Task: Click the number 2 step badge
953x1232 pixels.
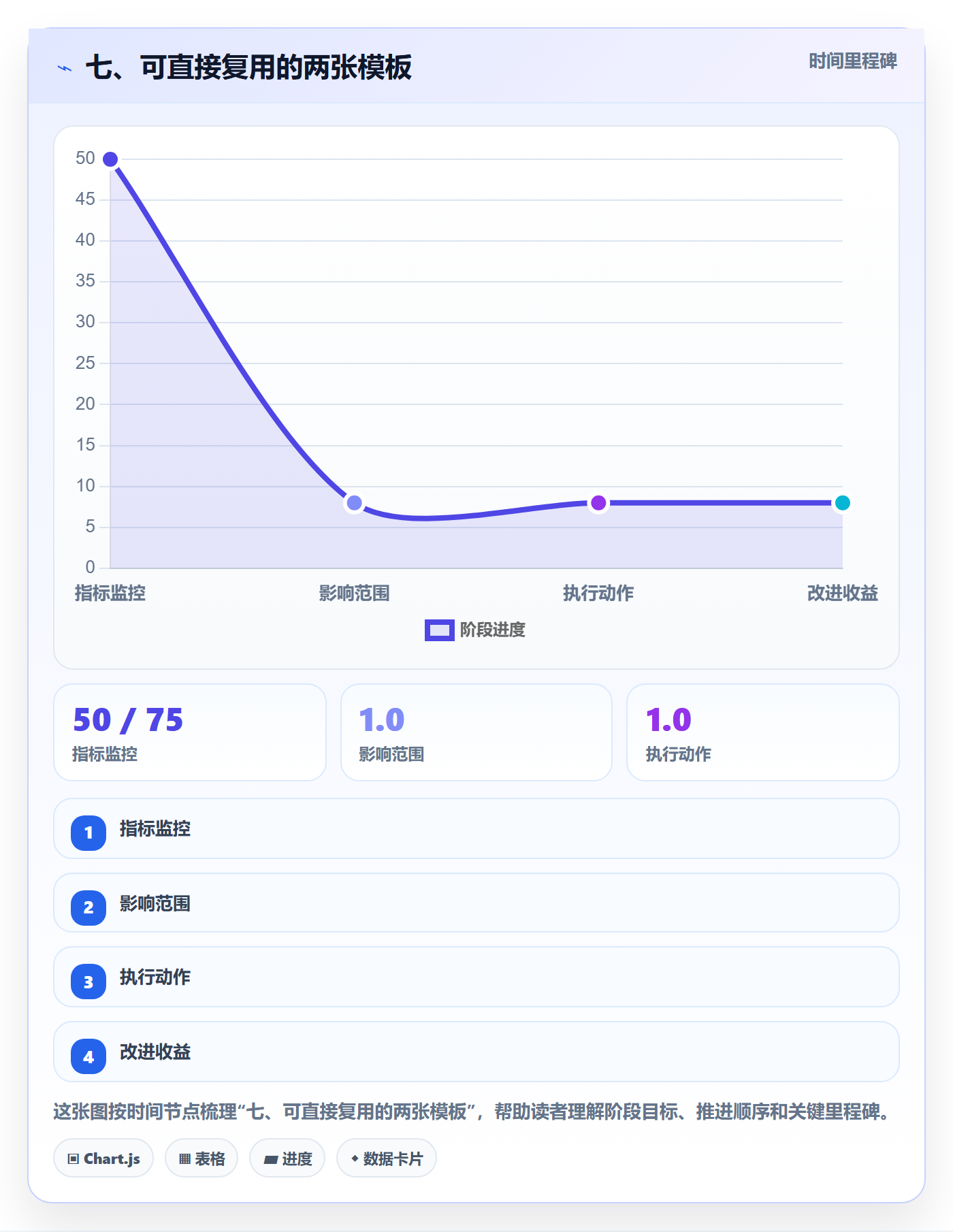Action: pos(88,907)
